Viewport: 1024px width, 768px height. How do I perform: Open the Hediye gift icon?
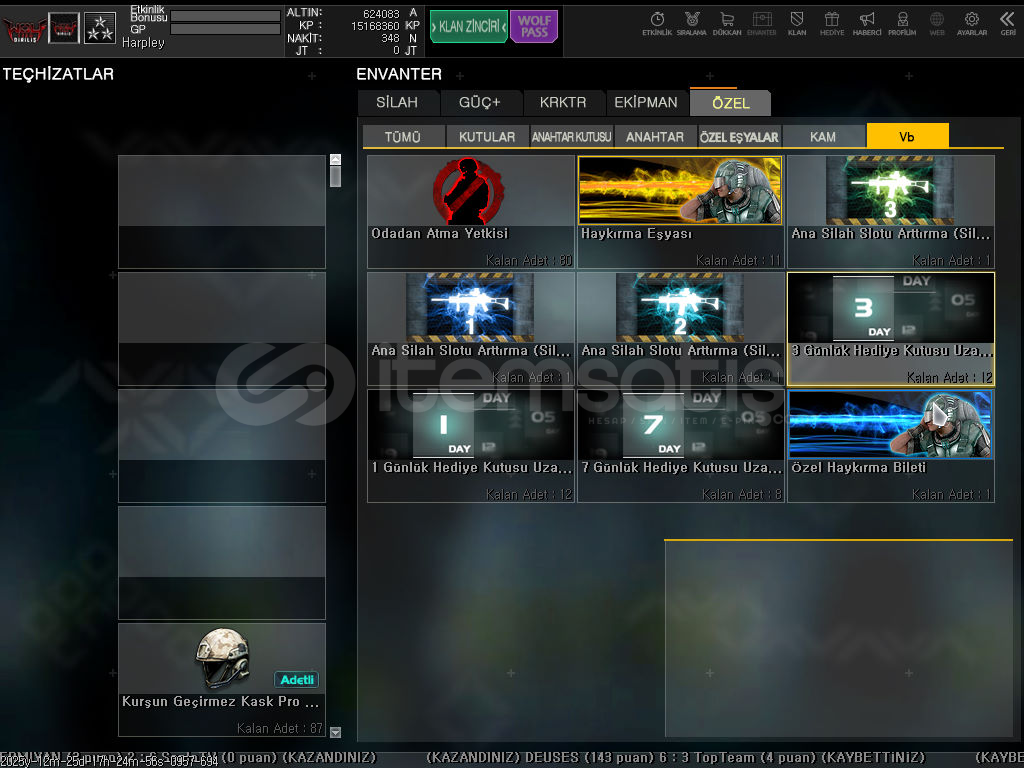coord(832,22)
